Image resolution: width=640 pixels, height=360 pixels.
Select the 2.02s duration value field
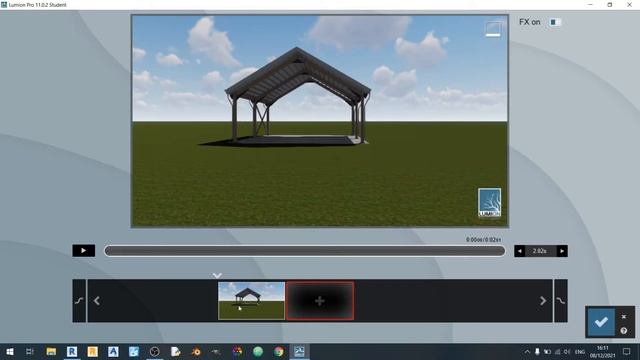point(540,251)
